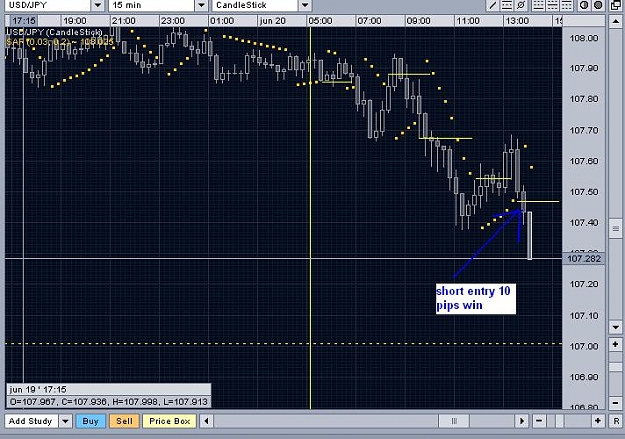Click the fully shaded circle icon
The height and width of the screenshot is (439, 625).
[x=597, y=5]
